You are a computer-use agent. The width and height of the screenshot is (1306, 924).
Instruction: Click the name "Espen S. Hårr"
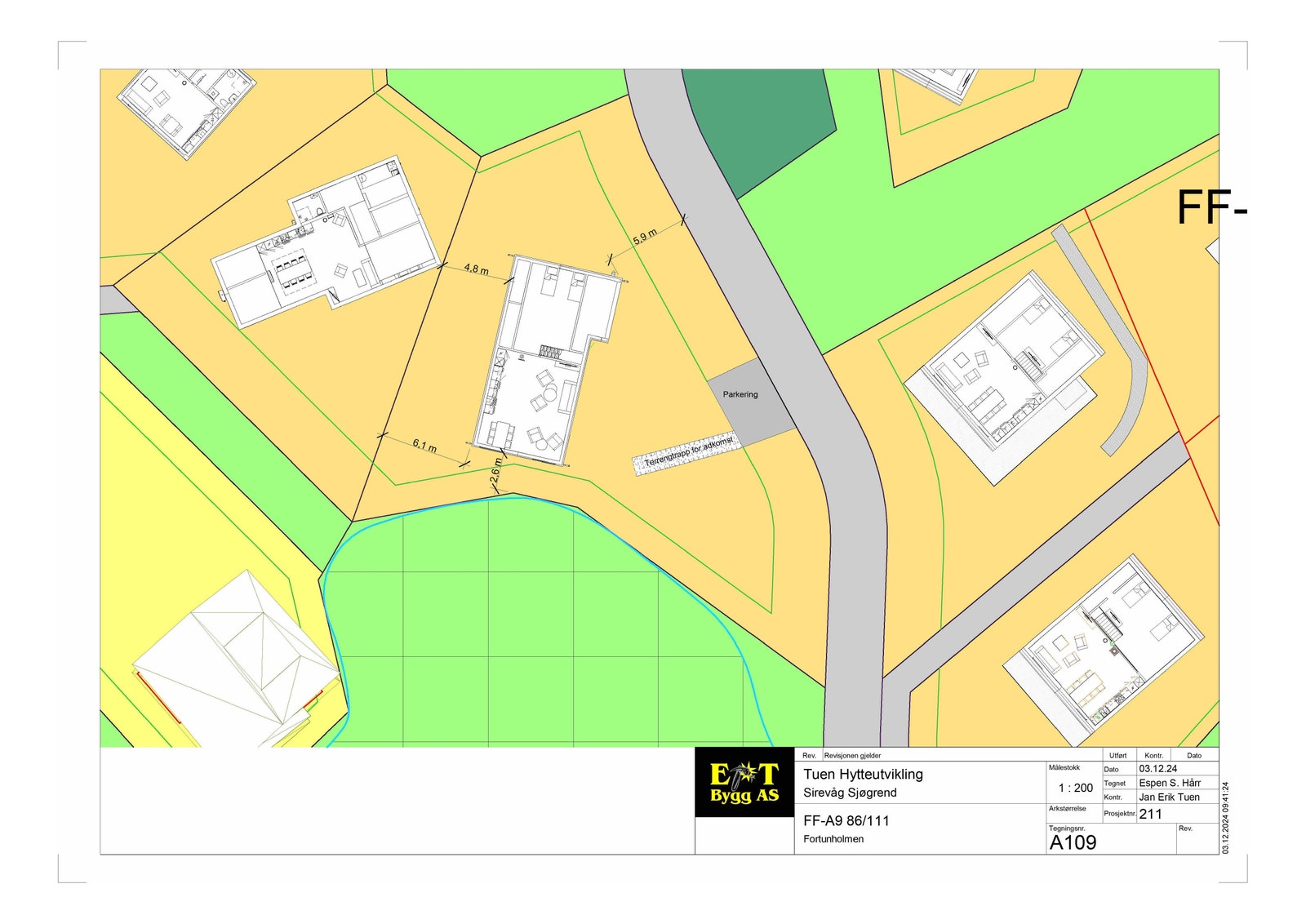tap(1170, 783)
